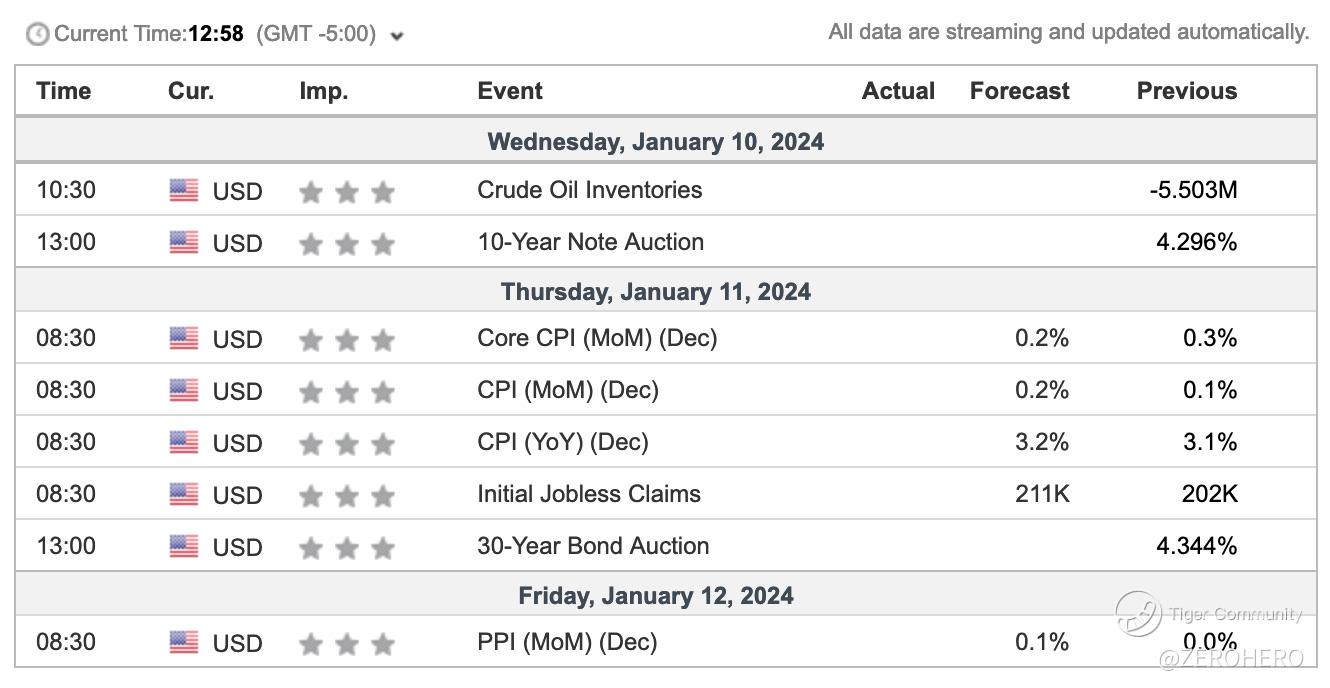Open the PPI (MoM) (Dec) event

click(x=567, y=642)
